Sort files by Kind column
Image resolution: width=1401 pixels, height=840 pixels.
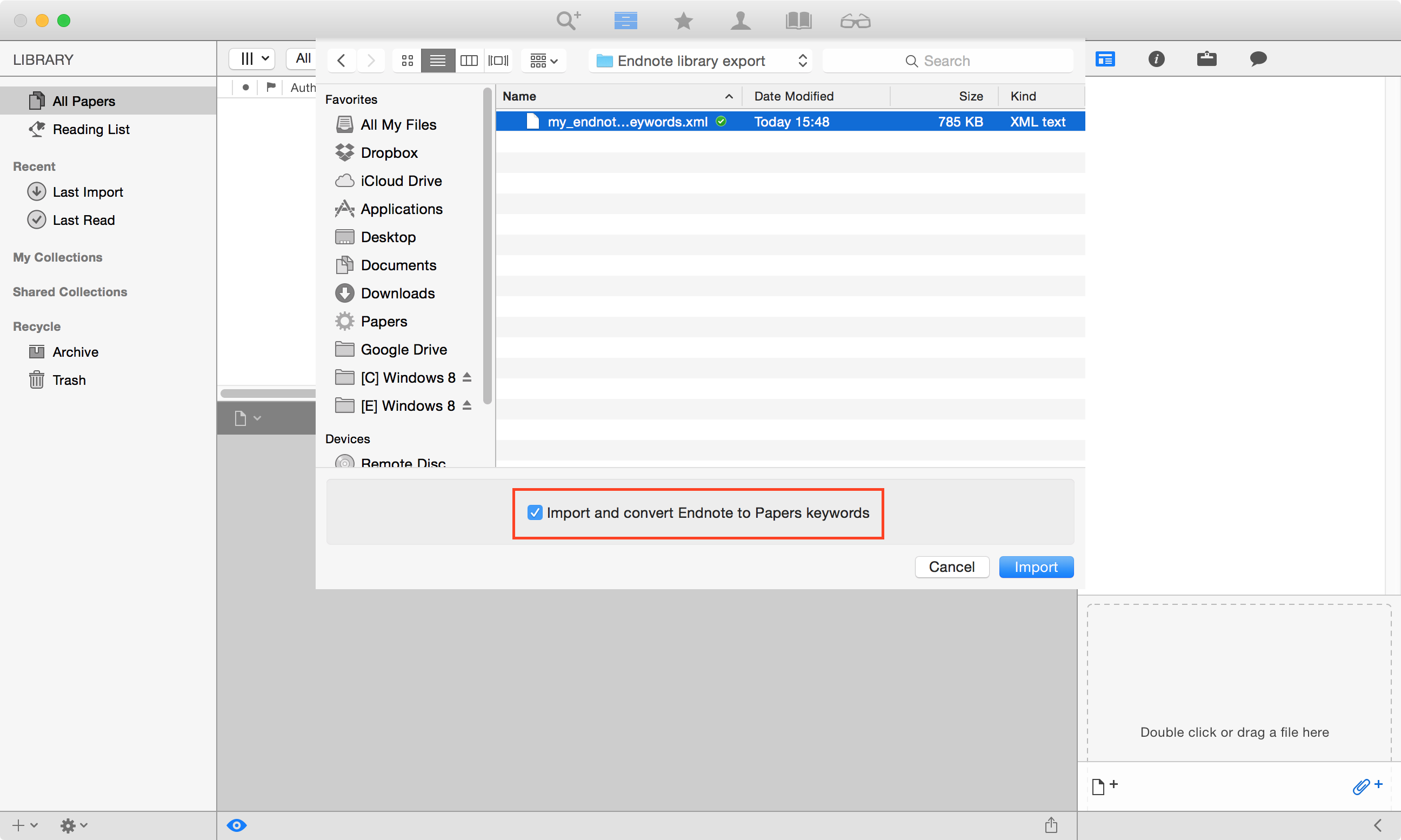click(x=1041, y=96)
